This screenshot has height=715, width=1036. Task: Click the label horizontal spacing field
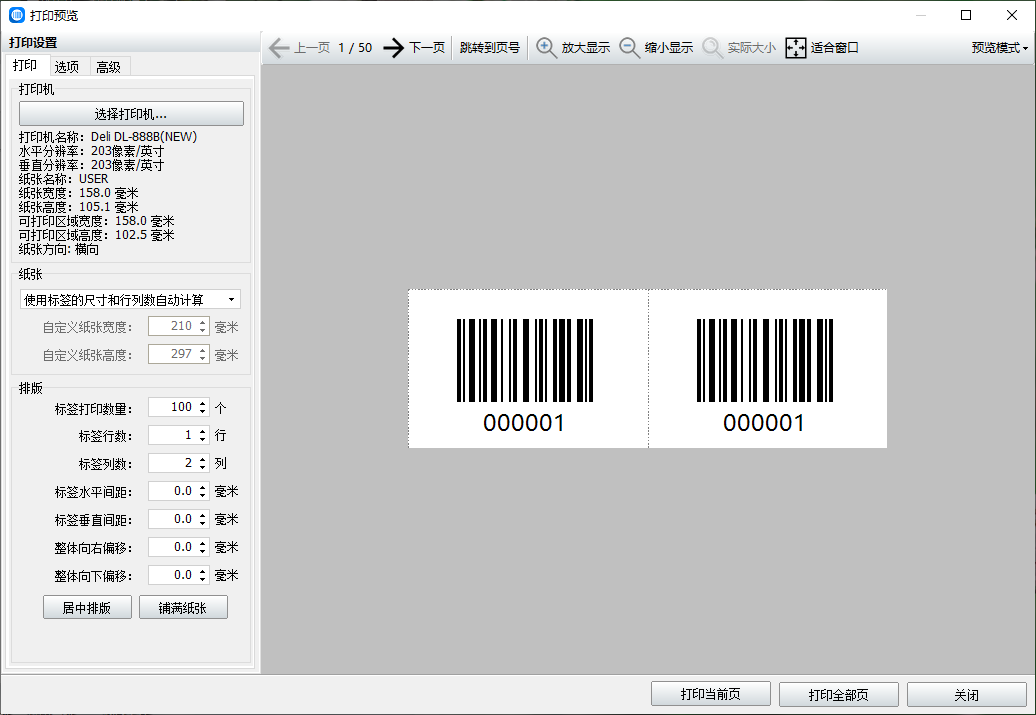click(172, 491)
